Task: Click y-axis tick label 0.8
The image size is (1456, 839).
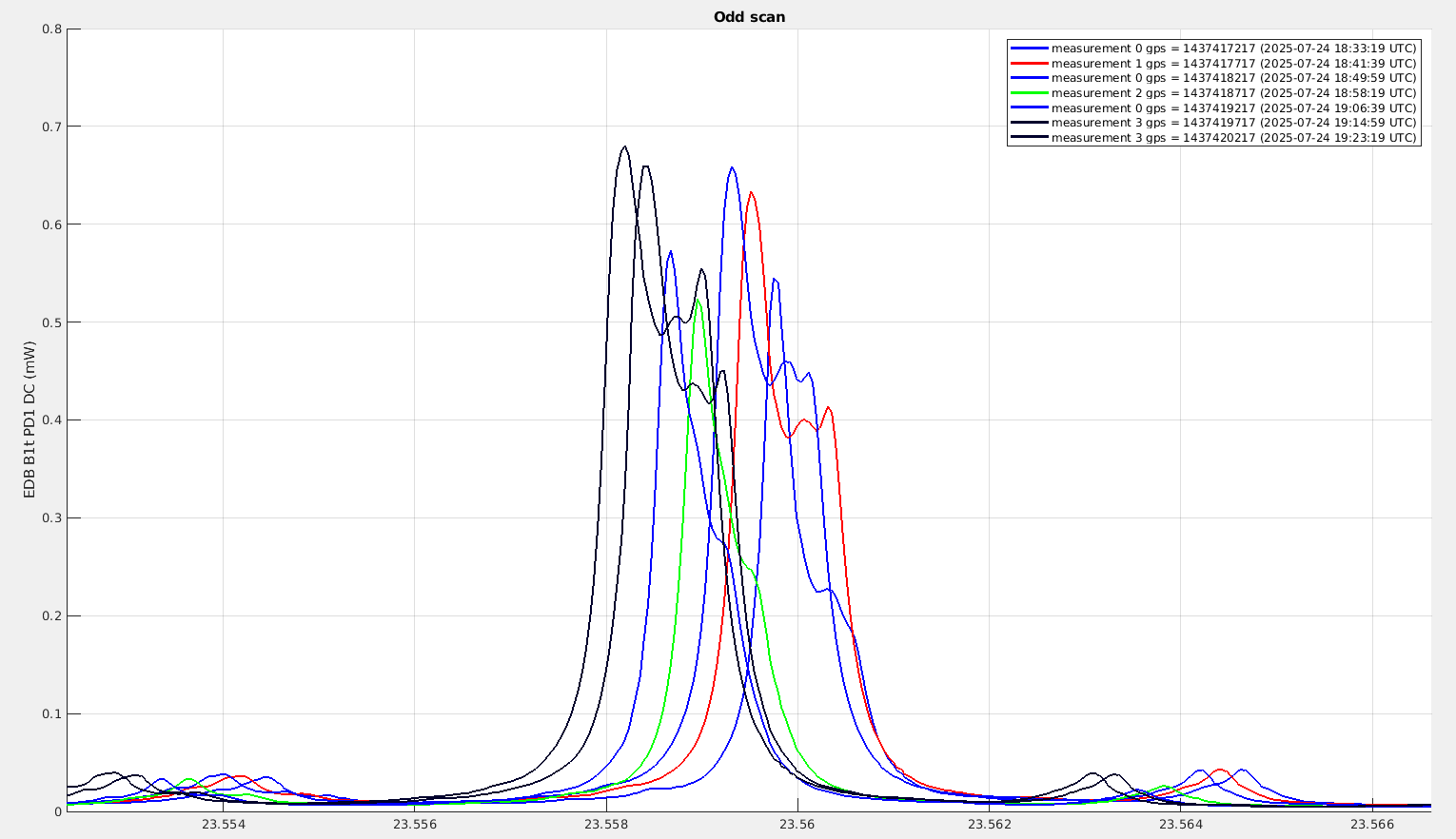Action: coord(52,29)
